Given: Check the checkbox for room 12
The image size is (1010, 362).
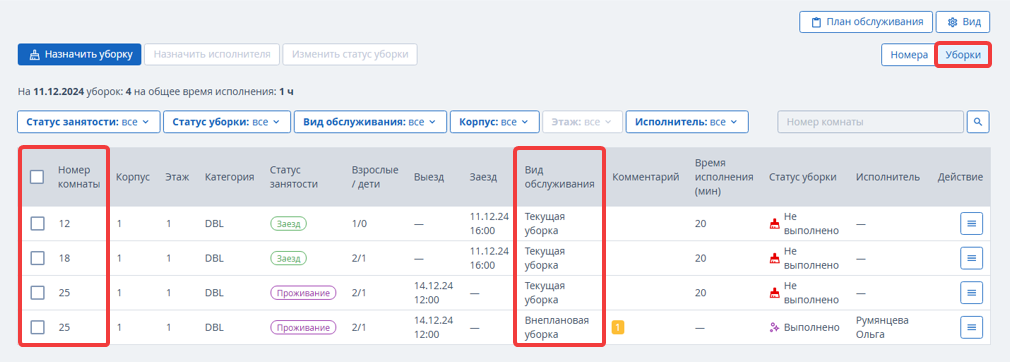Looking at the screenshot, I should click(37, 224).
